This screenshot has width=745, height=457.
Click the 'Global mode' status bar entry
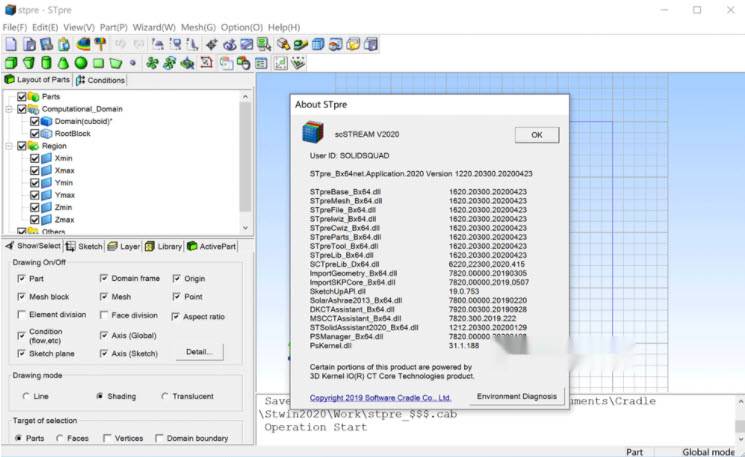(x=708, y=452)
